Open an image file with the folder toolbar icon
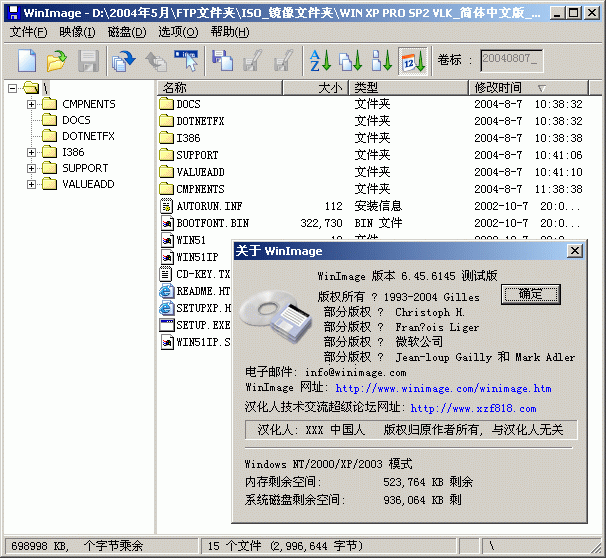 click(56, 61)
